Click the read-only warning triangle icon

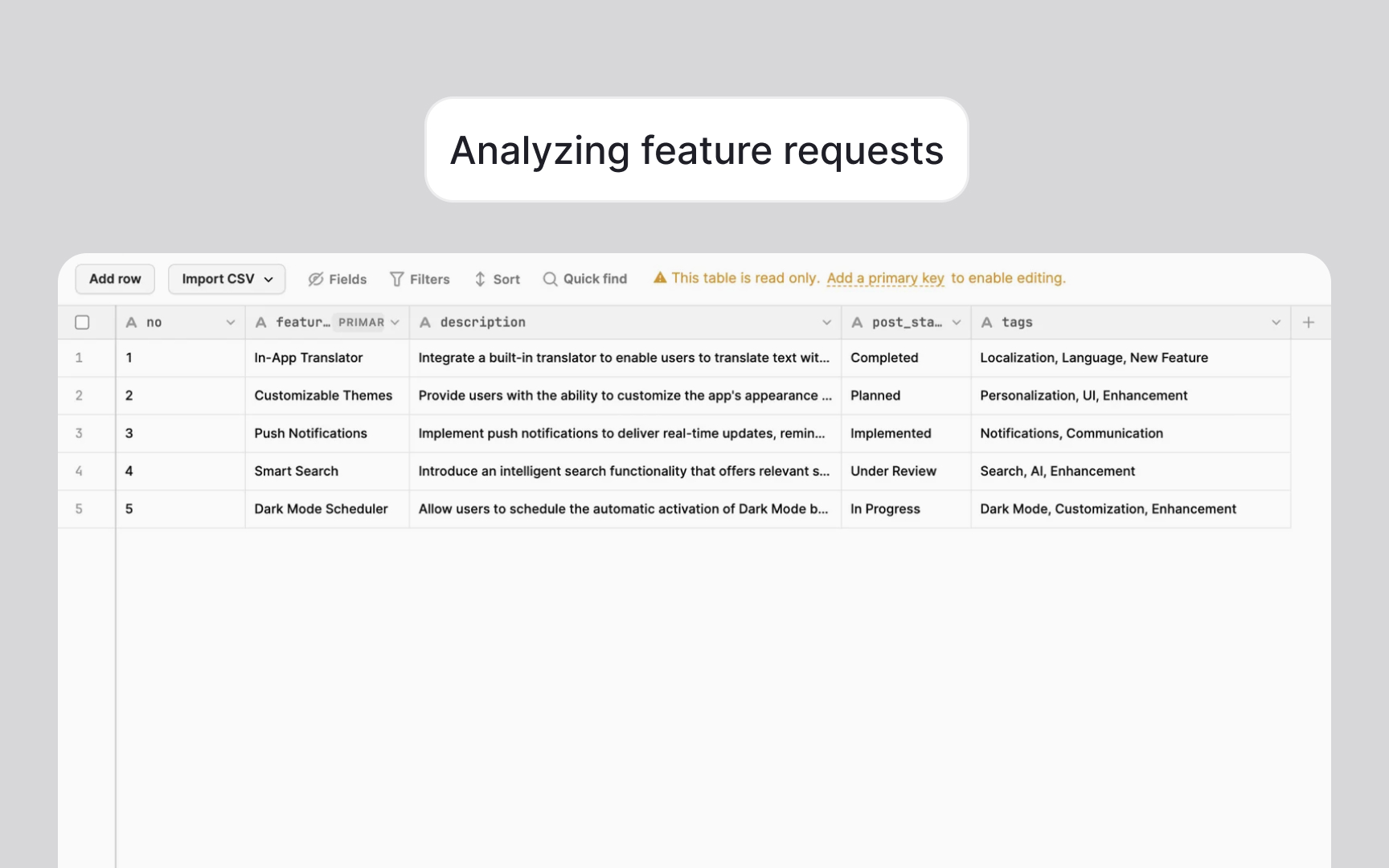coord(659,277)
